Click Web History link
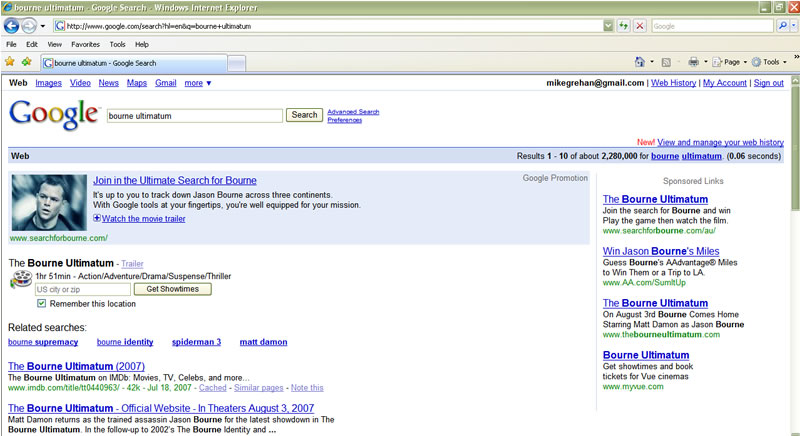 [673, 83]
